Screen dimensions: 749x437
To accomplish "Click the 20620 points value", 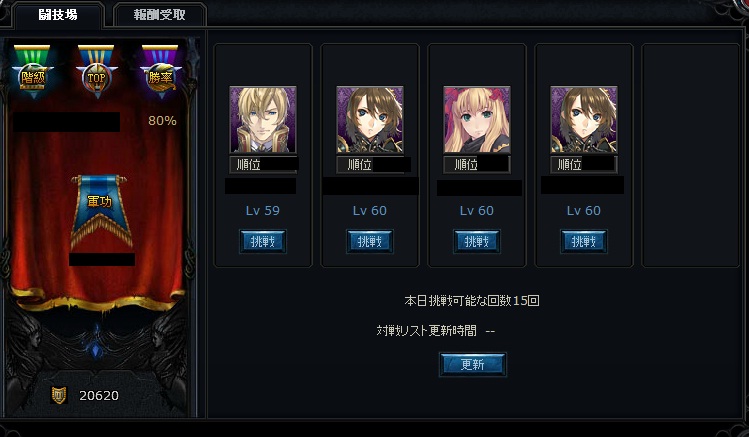I will click(99, 395).
